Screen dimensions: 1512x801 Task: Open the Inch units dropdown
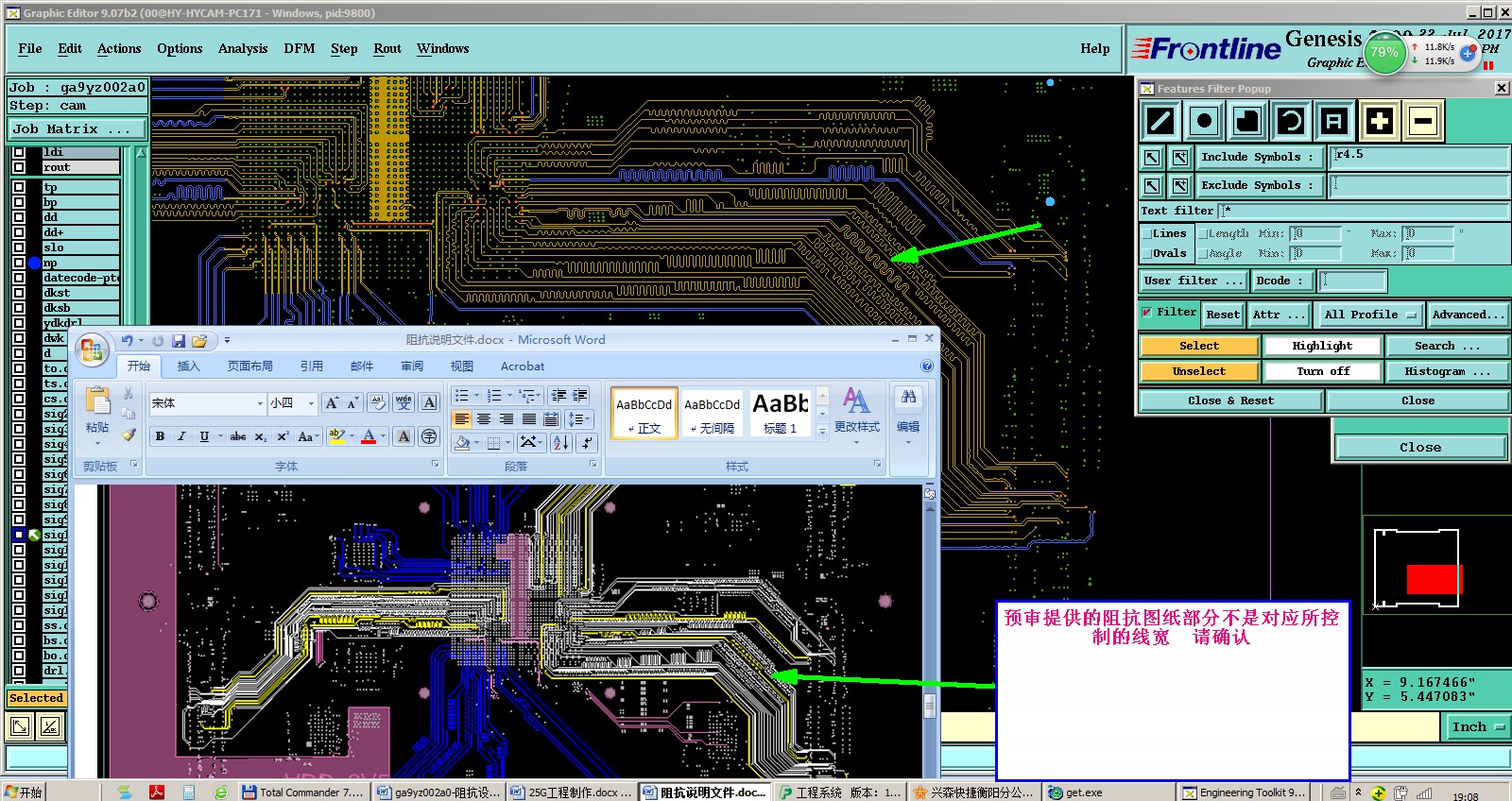point(1476,726)
